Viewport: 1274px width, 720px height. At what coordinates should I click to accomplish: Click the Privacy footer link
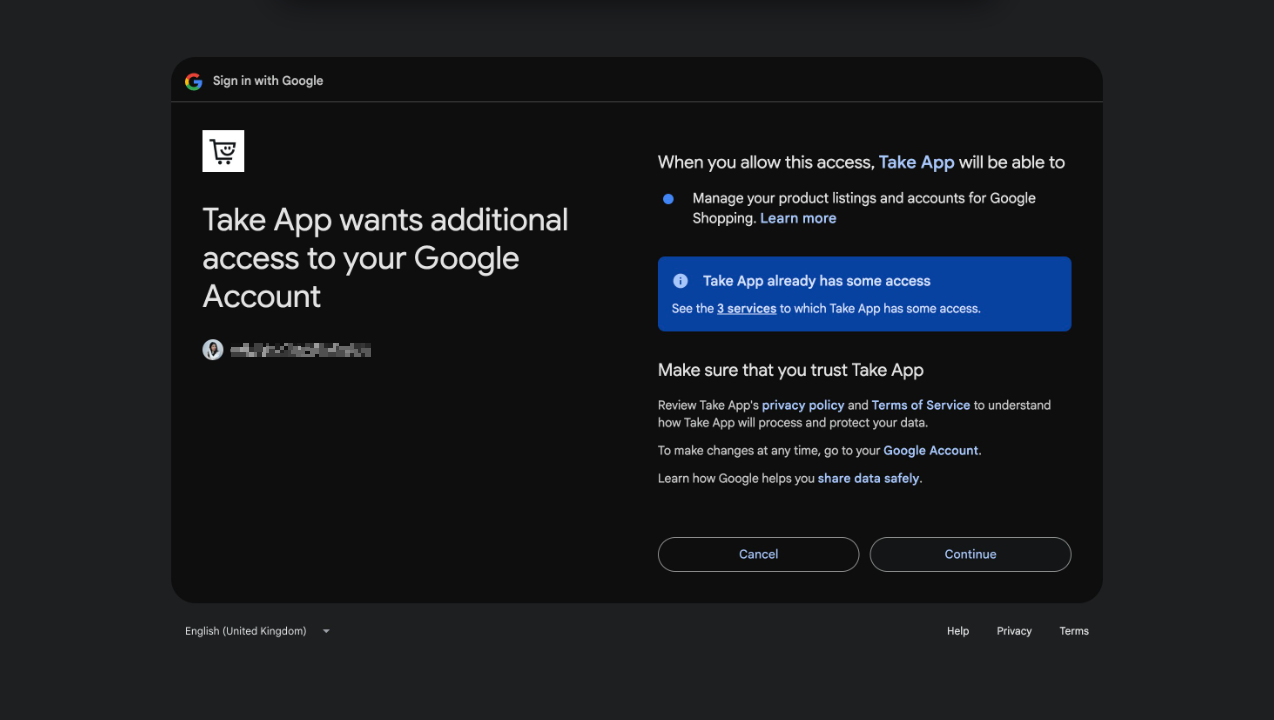point(1014,631)
